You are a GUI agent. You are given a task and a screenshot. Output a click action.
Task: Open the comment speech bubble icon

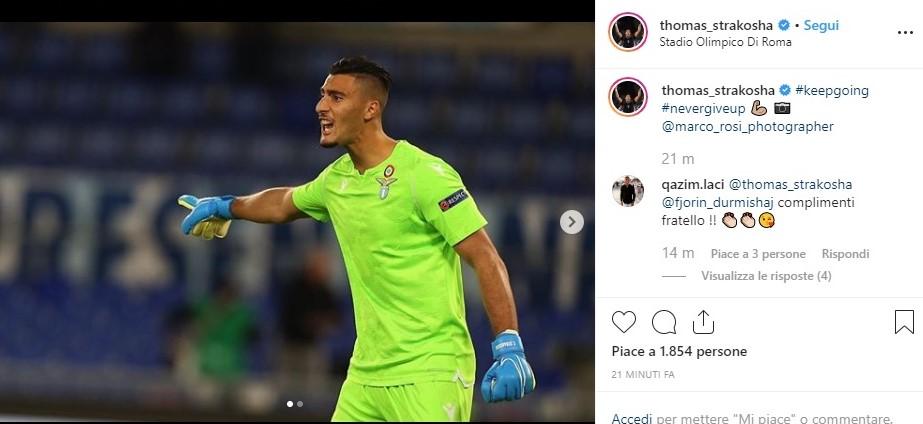[663, 322]
